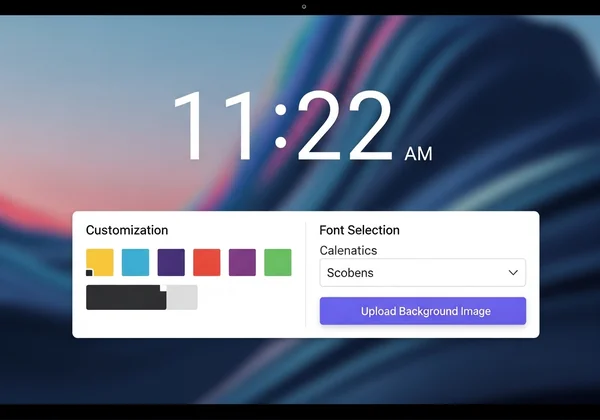Choose the dark indigo color swatch
The height and width of the screenshot is (420, 600).
(171, 262)
